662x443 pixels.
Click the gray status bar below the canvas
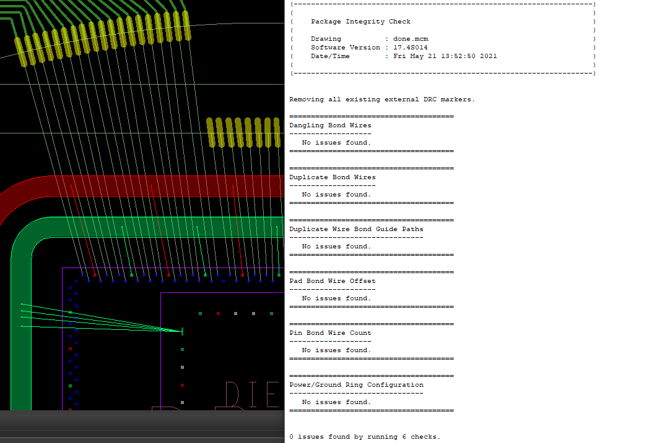click(142, 427)
